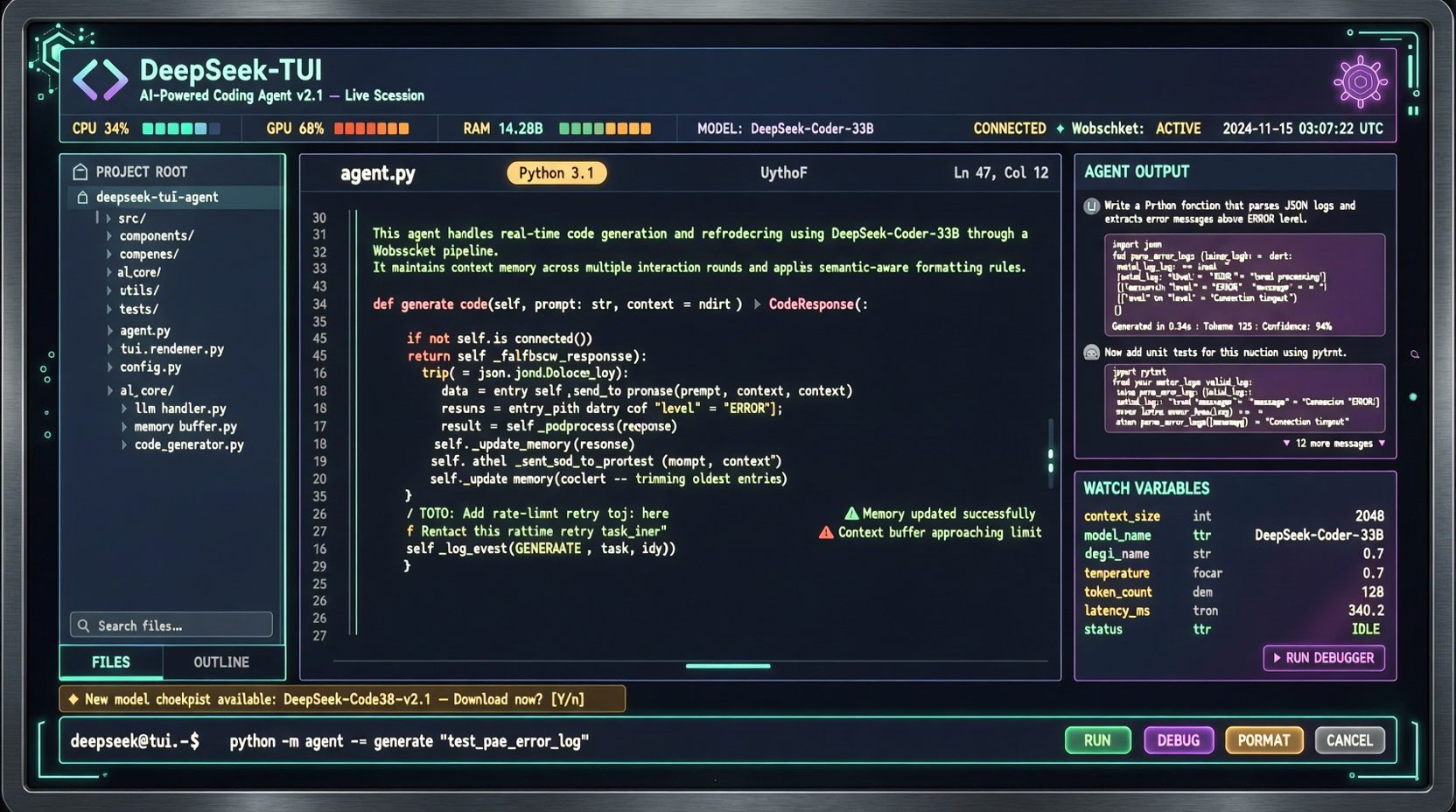Expand the config.py entry
Viewport: 1456px width, 812px height.
click(x=110, y=367)
